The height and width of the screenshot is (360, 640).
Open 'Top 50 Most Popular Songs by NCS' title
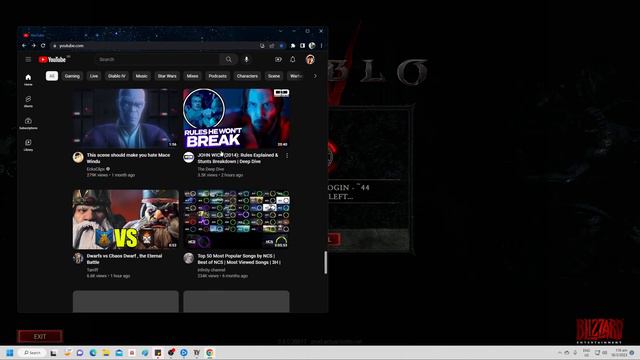239,259
